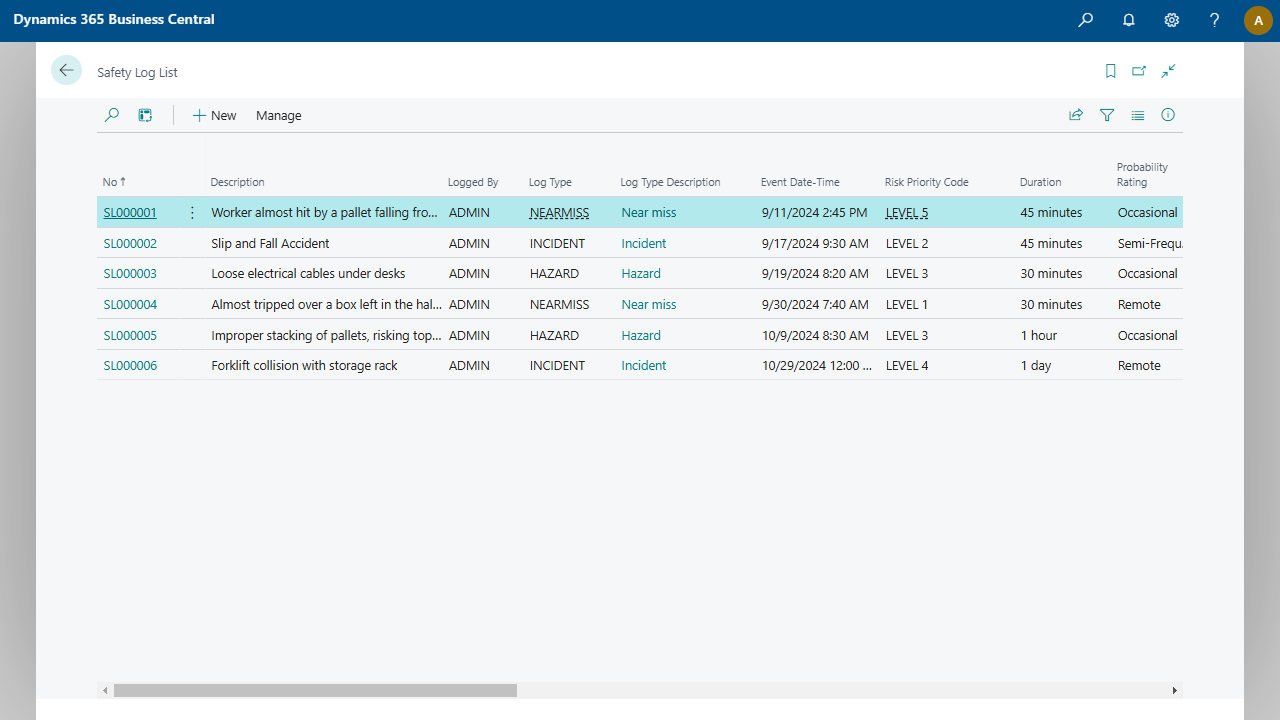Open page in a new window

(x=1139, y=71)
